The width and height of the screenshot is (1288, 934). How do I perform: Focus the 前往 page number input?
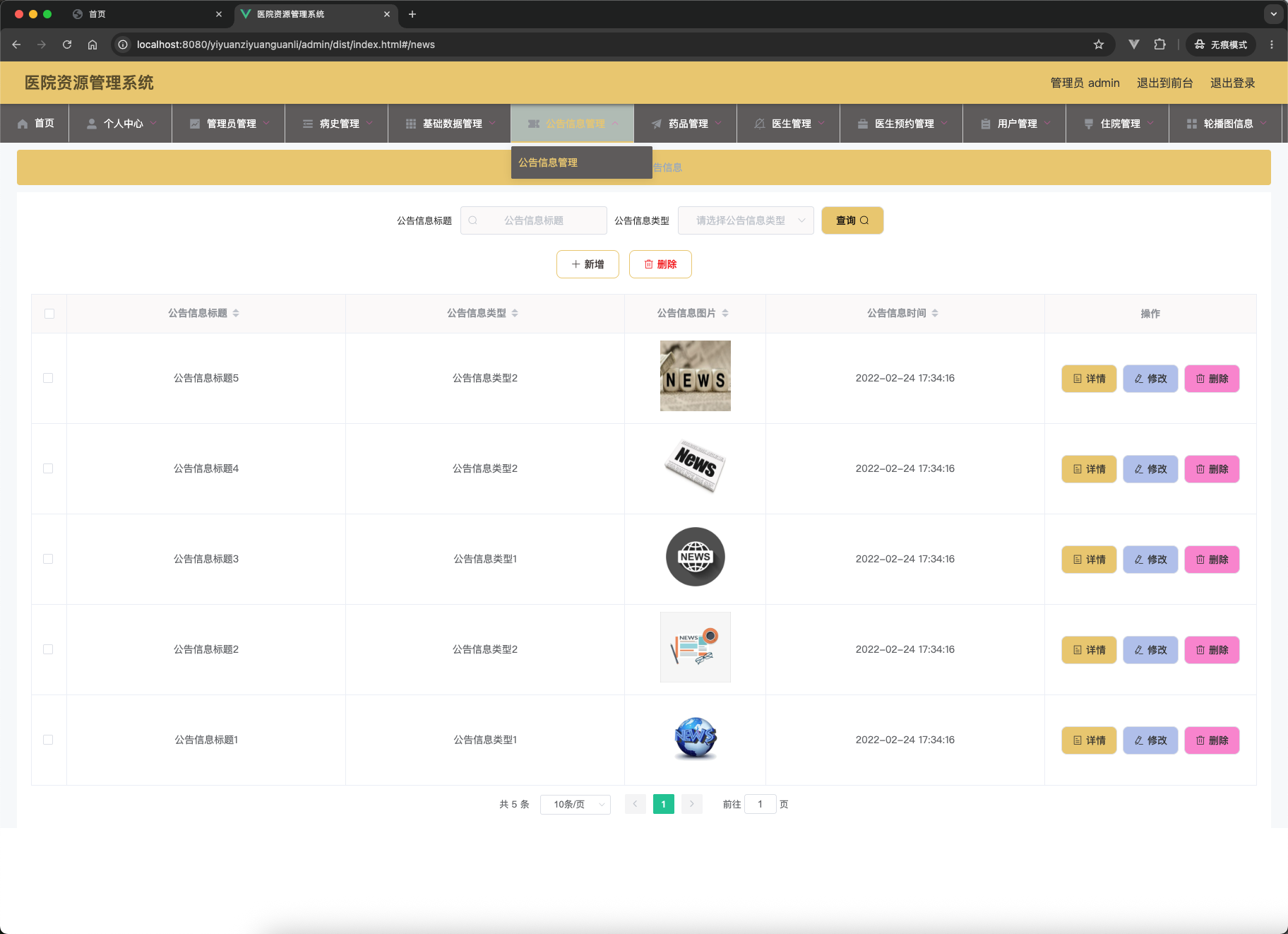click(x=761, y=804)
